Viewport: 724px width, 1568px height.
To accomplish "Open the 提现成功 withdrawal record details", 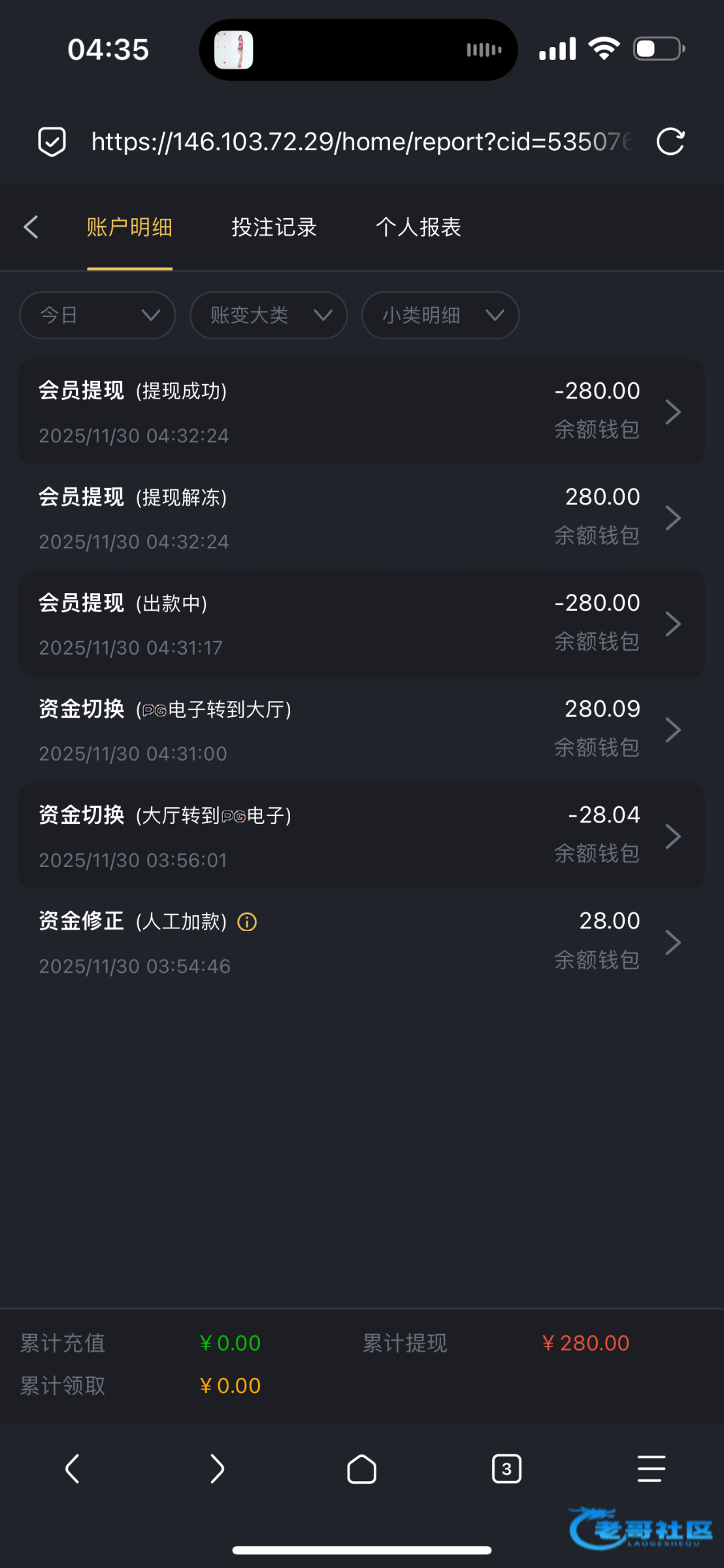I will pyautogui.click(x=361, y=412).
